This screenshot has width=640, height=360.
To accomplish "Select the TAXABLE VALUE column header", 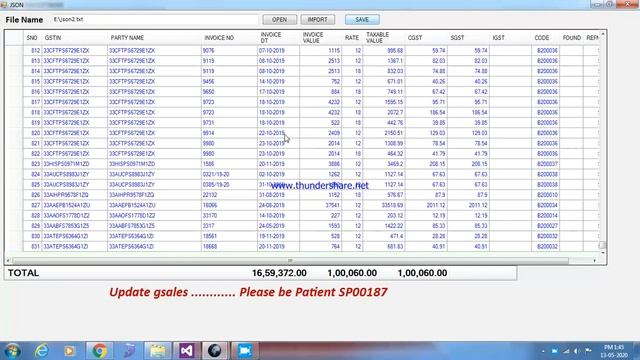I will pyautogui.click(x=384, y=38).
